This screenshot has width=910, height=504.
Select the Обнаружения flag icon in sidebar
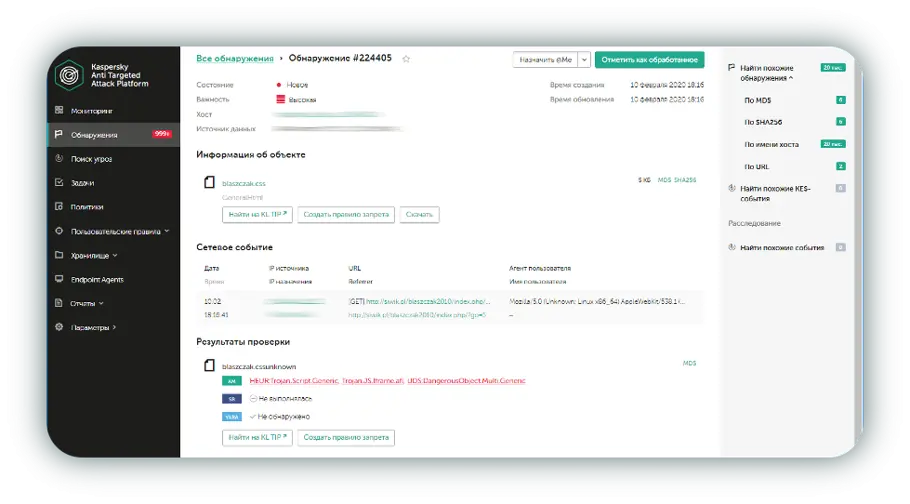click(59, 134)
